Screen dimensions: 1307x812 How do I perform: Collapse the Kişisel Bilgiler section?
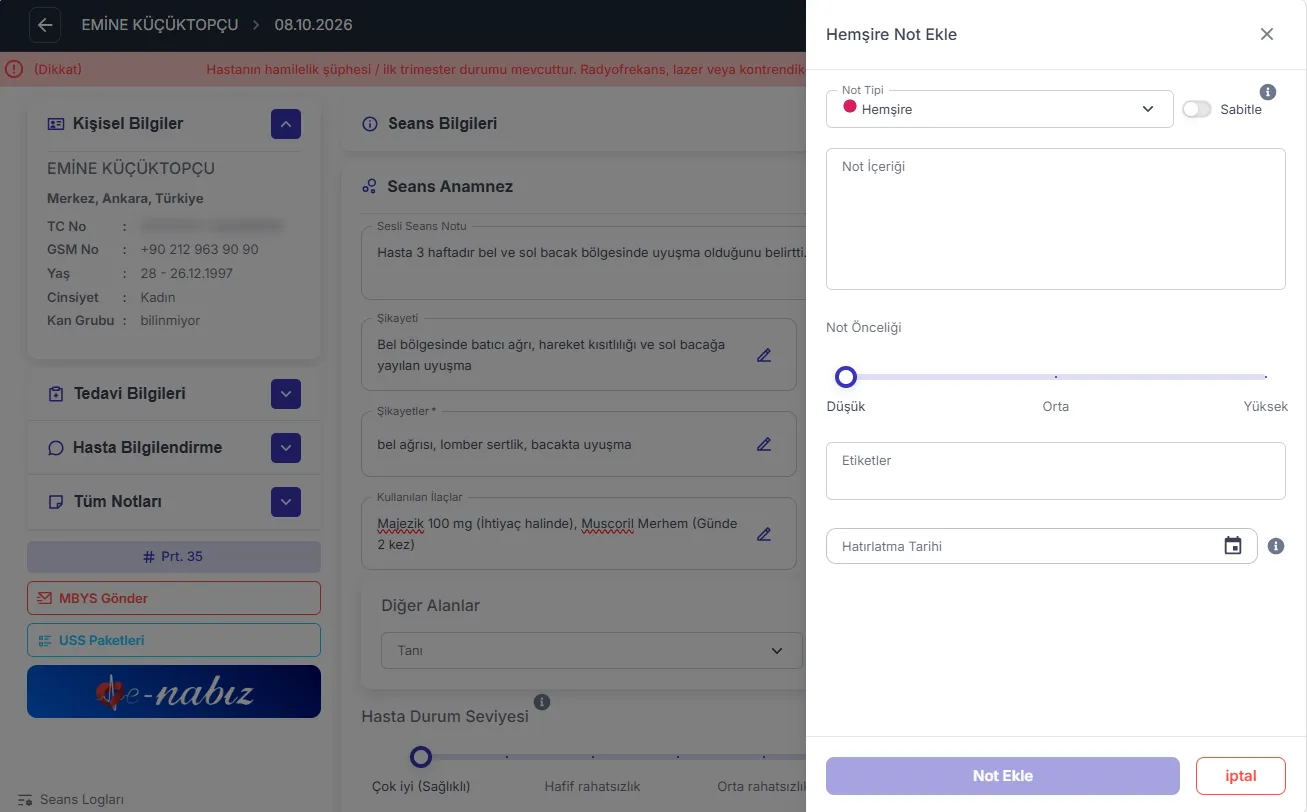[x=286, y=124]
